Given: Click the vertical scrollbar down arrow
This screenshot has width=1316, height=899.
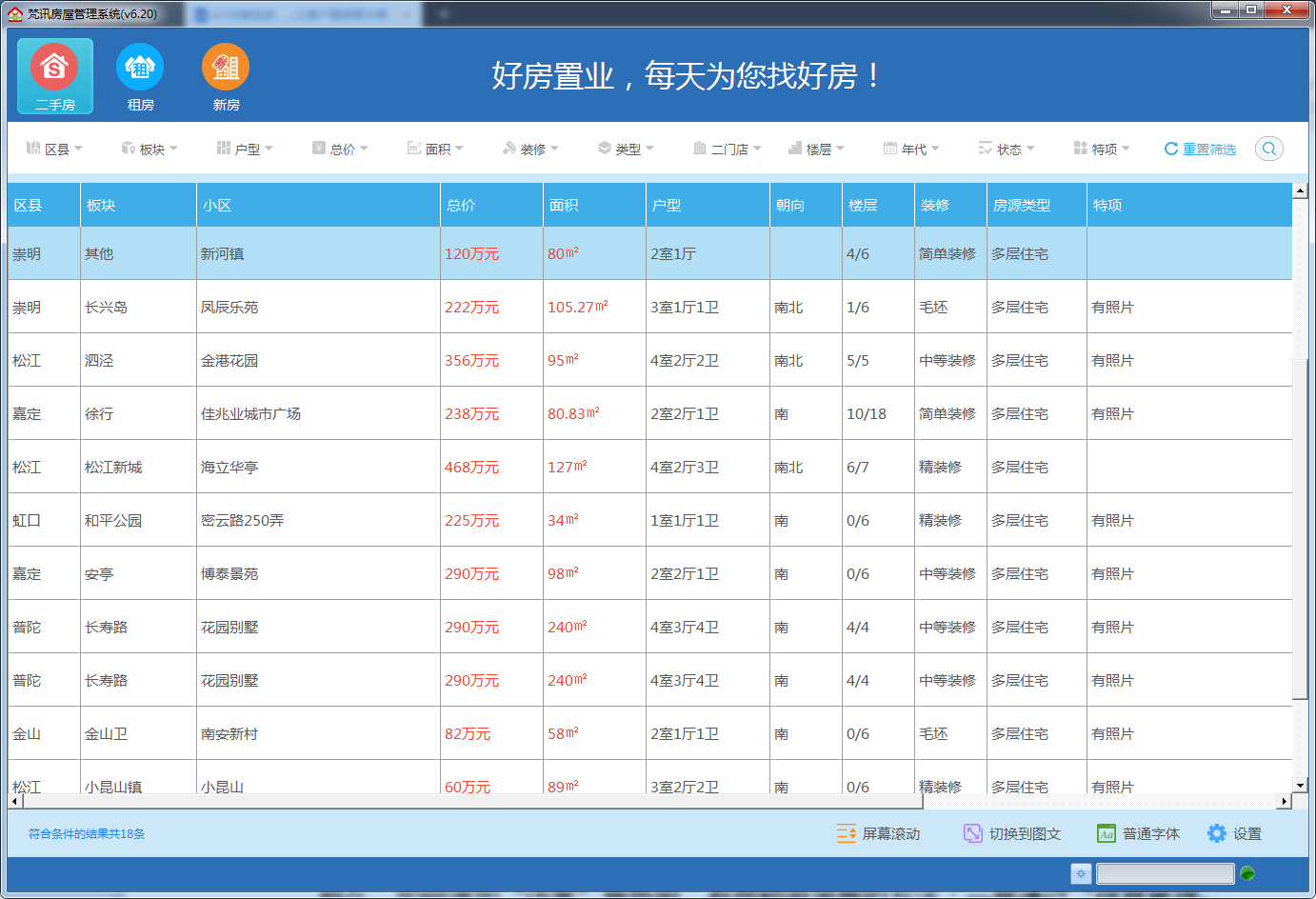Looking at the screenshot, I should coord(1300,786).
